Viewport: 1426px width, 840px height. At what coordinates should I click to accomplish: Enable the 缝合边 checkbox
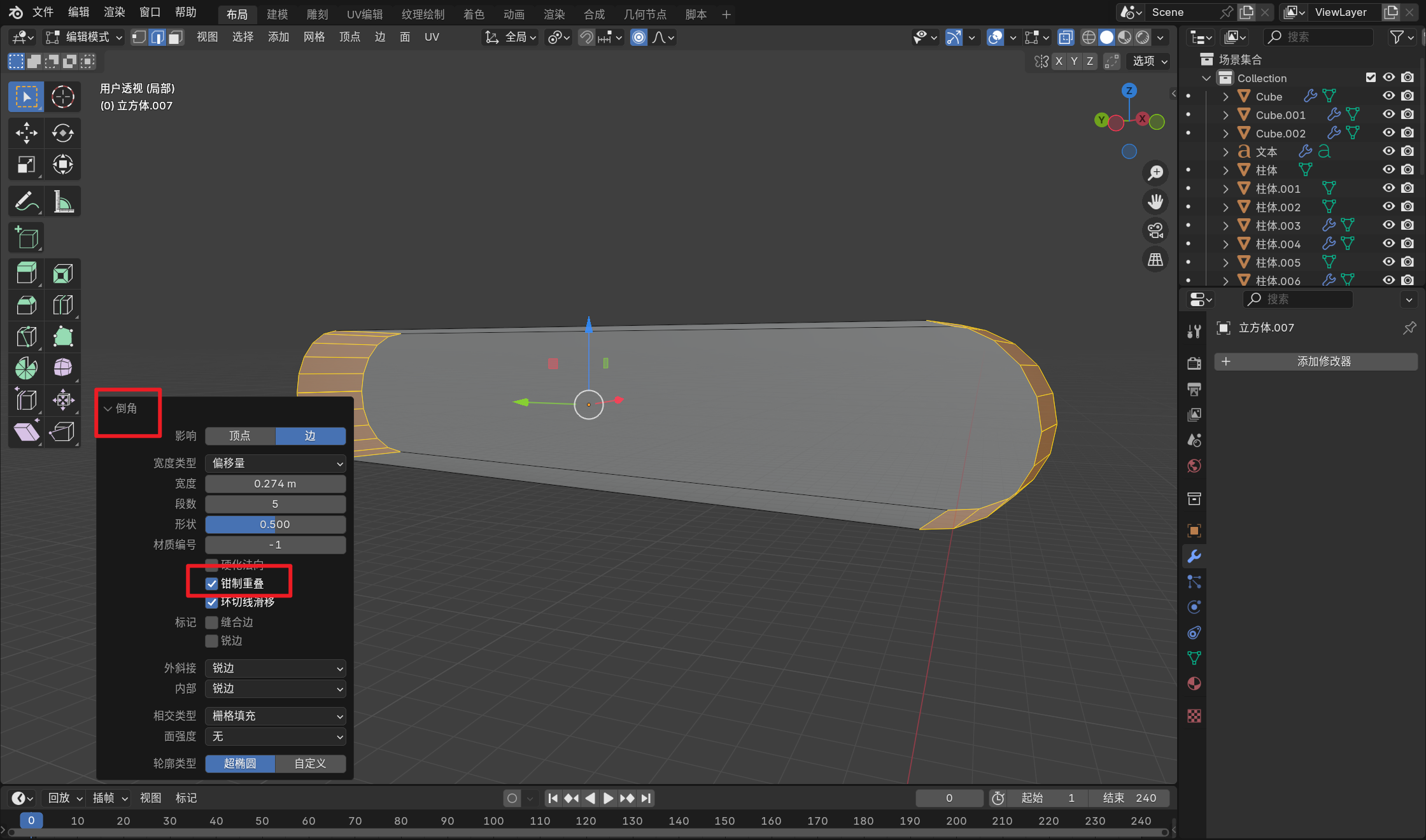click(212, 622)
